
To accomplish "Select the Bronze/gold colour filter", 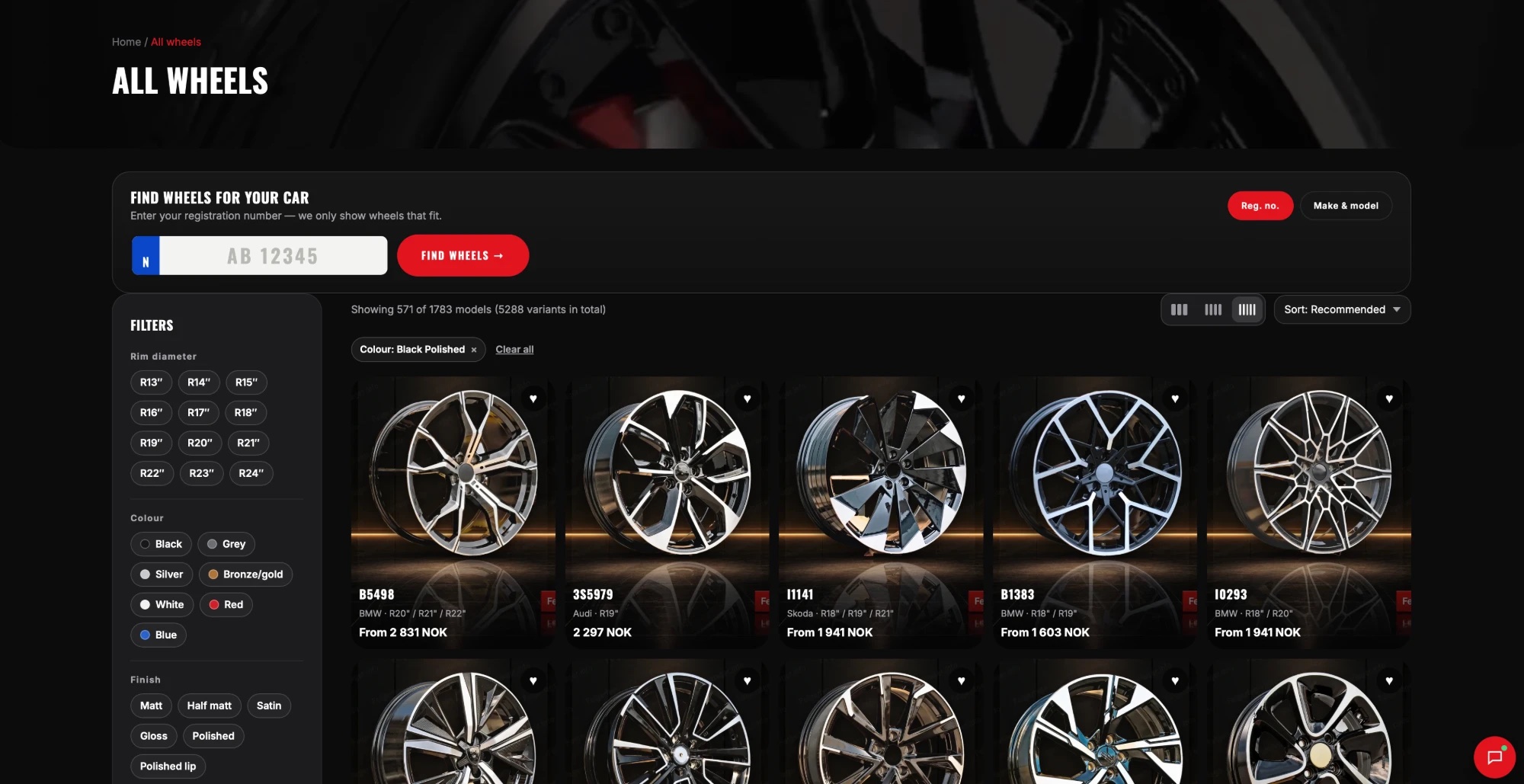I will (x=245, y=574).
